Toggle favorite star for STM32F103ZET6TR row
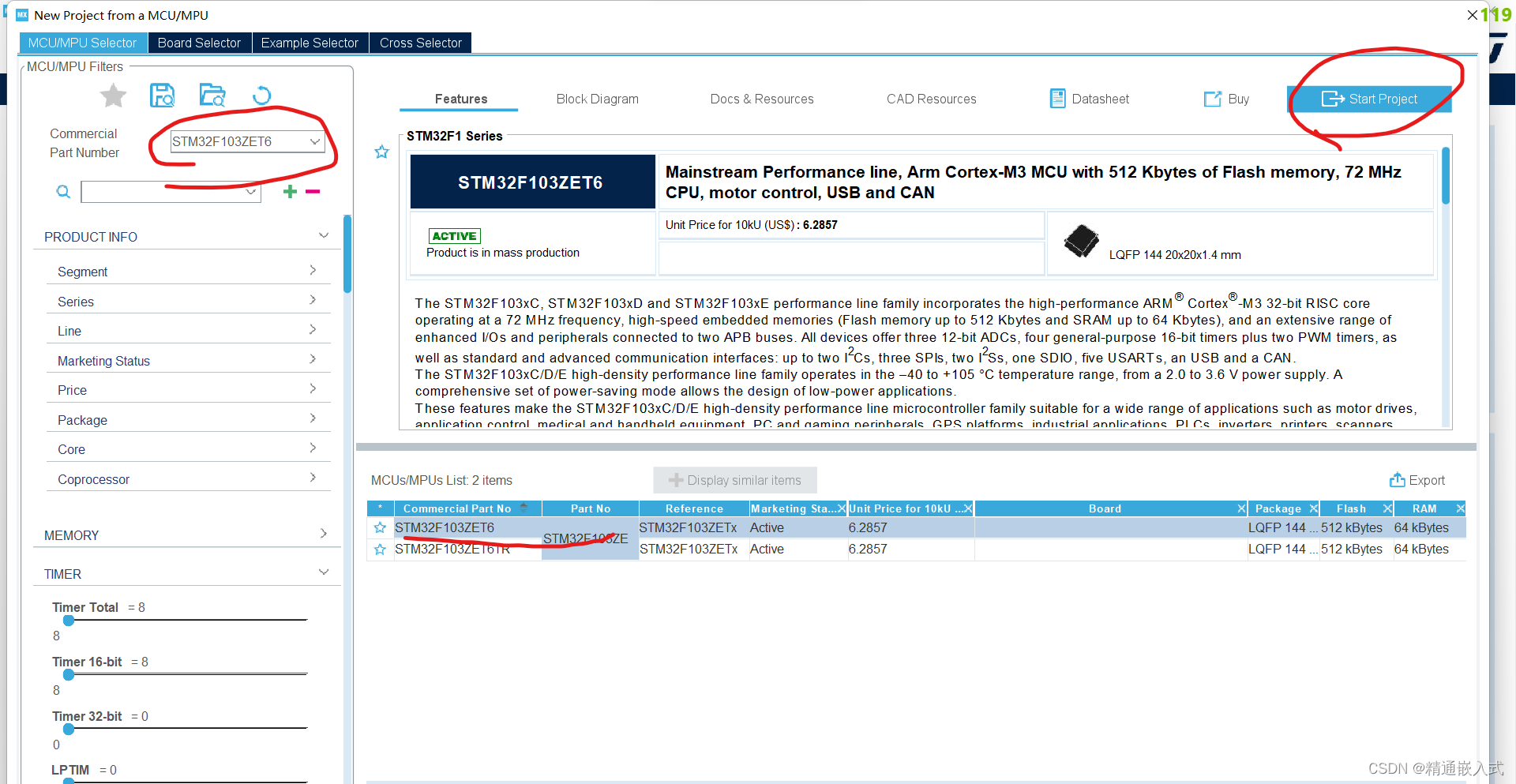 [380, 550]
